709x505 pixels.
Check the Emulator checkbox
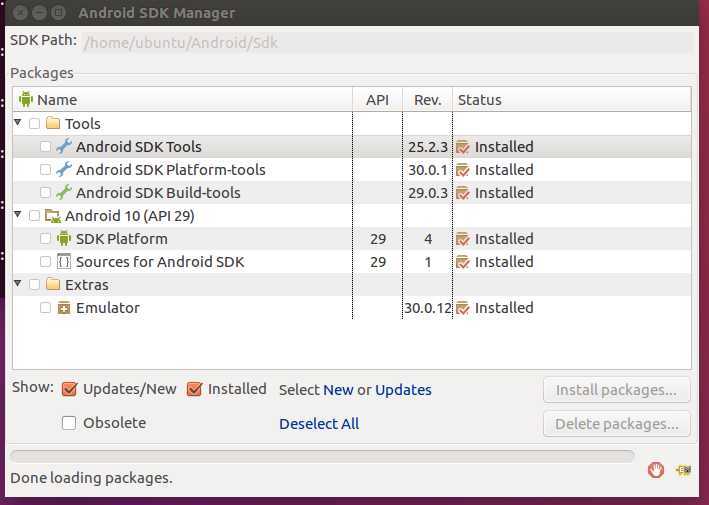coord(45,308)
